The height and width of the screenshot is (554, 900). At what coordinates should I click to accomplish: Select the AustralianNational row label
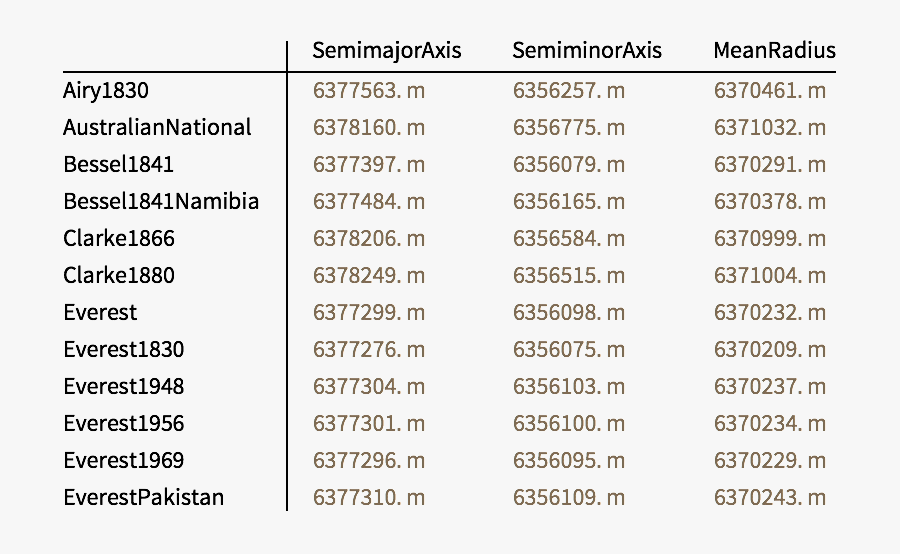pyautogui.click(x=157, y=127)
